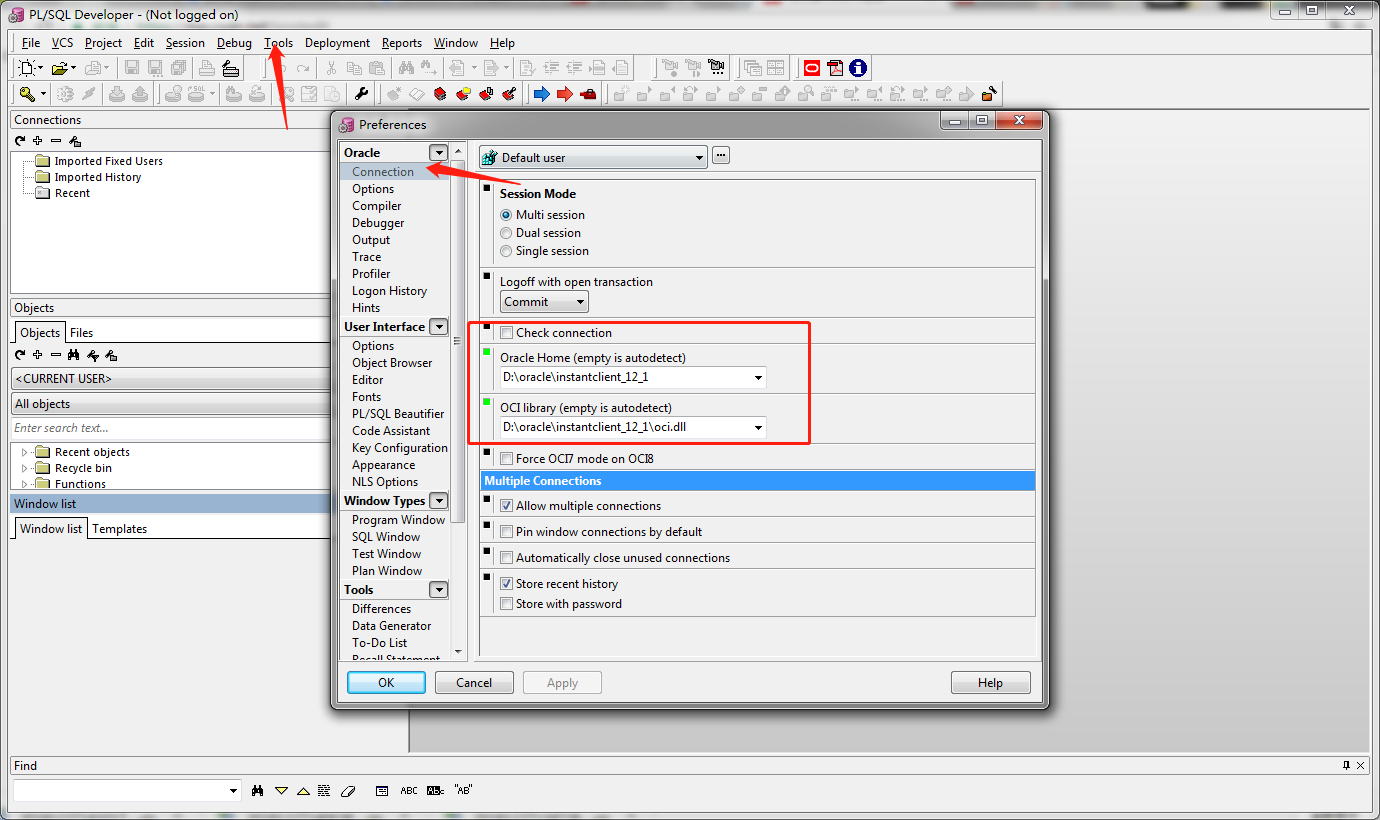Click the Open folder toolbar icon

tap(60, 68)
